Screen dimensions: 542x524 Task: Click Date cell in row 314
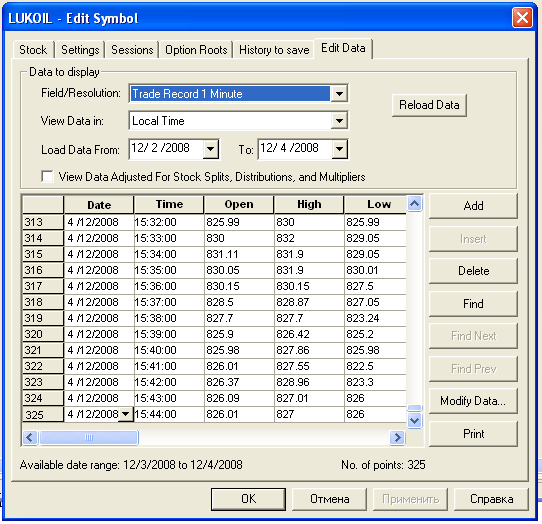[x=99, y=238]
